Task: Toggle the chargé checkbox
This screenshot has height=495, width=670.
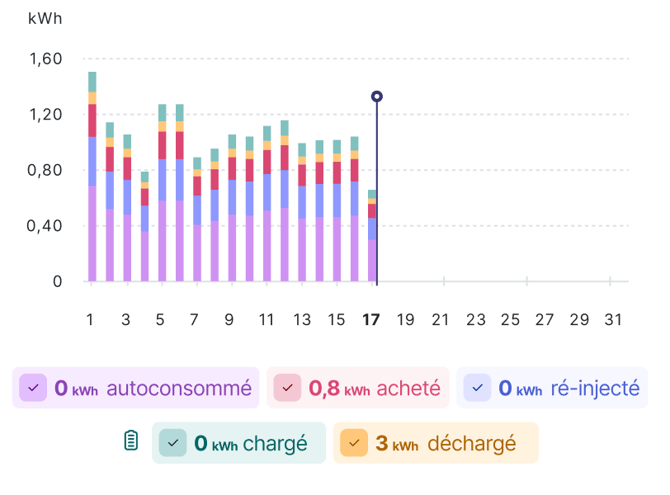Action: 174,442
